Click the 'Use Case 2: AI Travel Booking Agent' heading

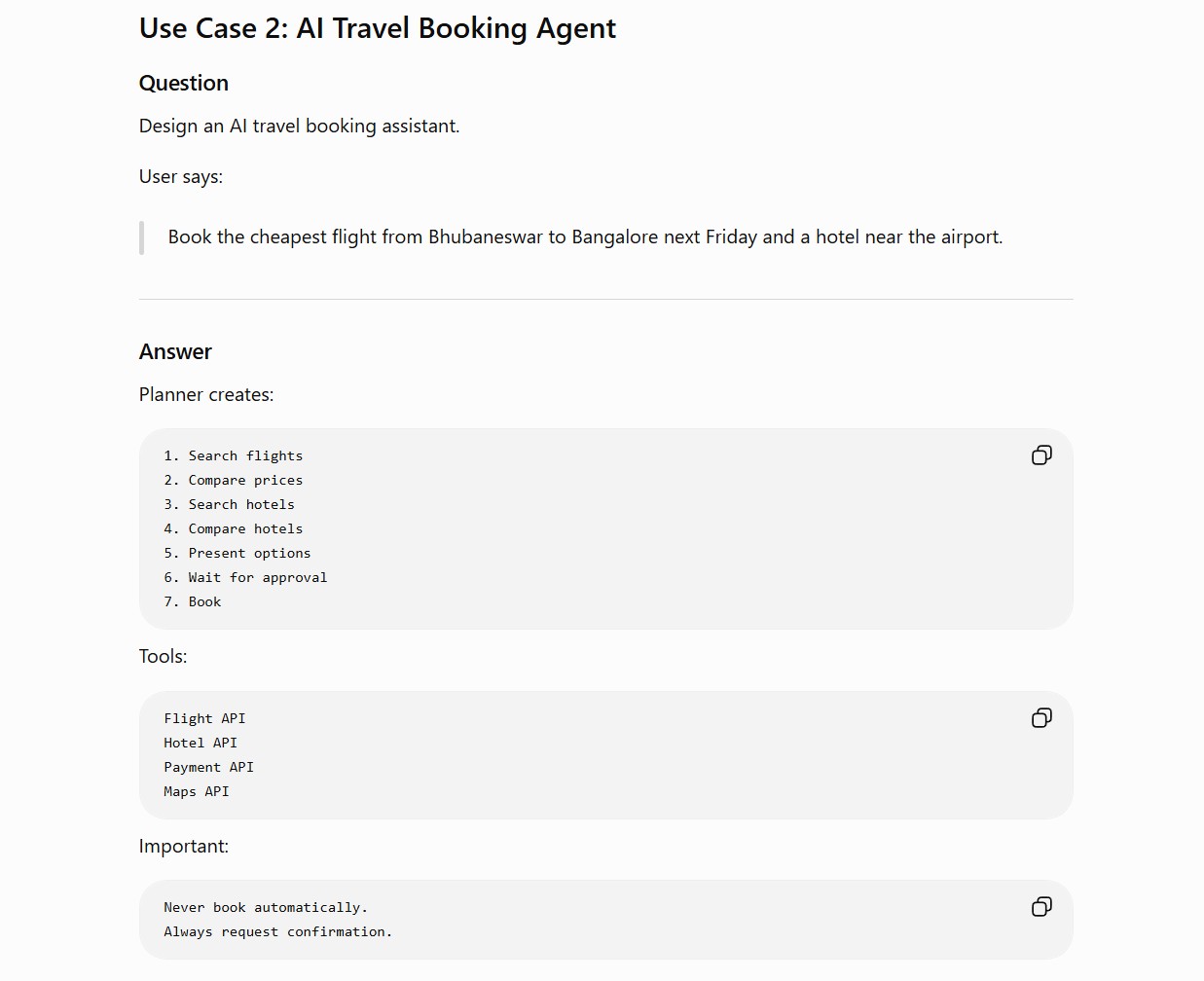pos(378,28)
